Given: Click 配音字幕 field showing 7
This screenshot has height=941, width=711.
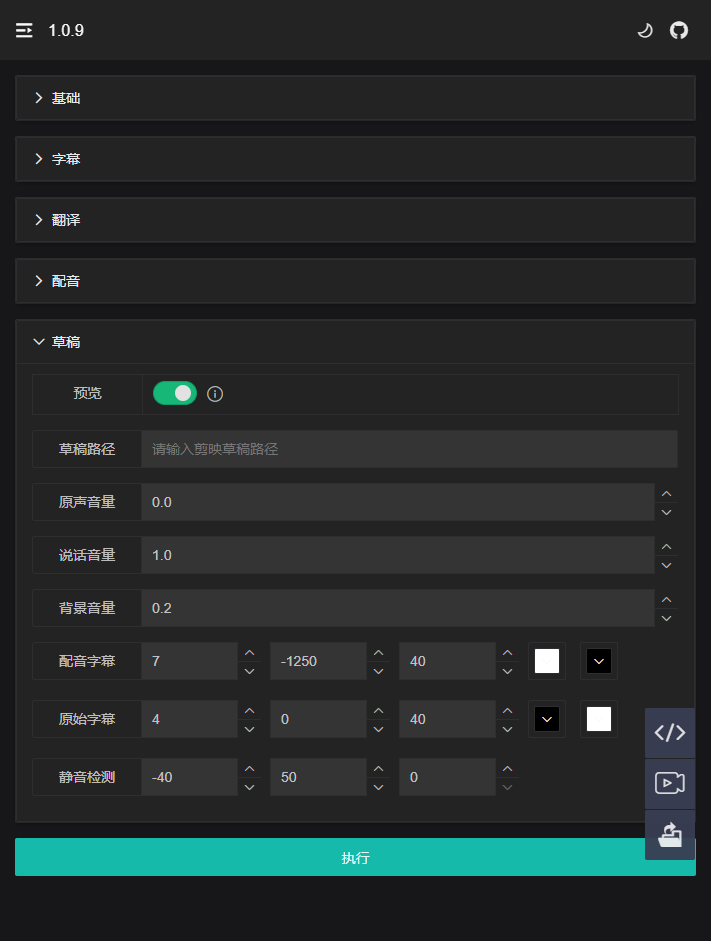Looking at the screenshot, I should pyautogui.click(x=190, y=661).
